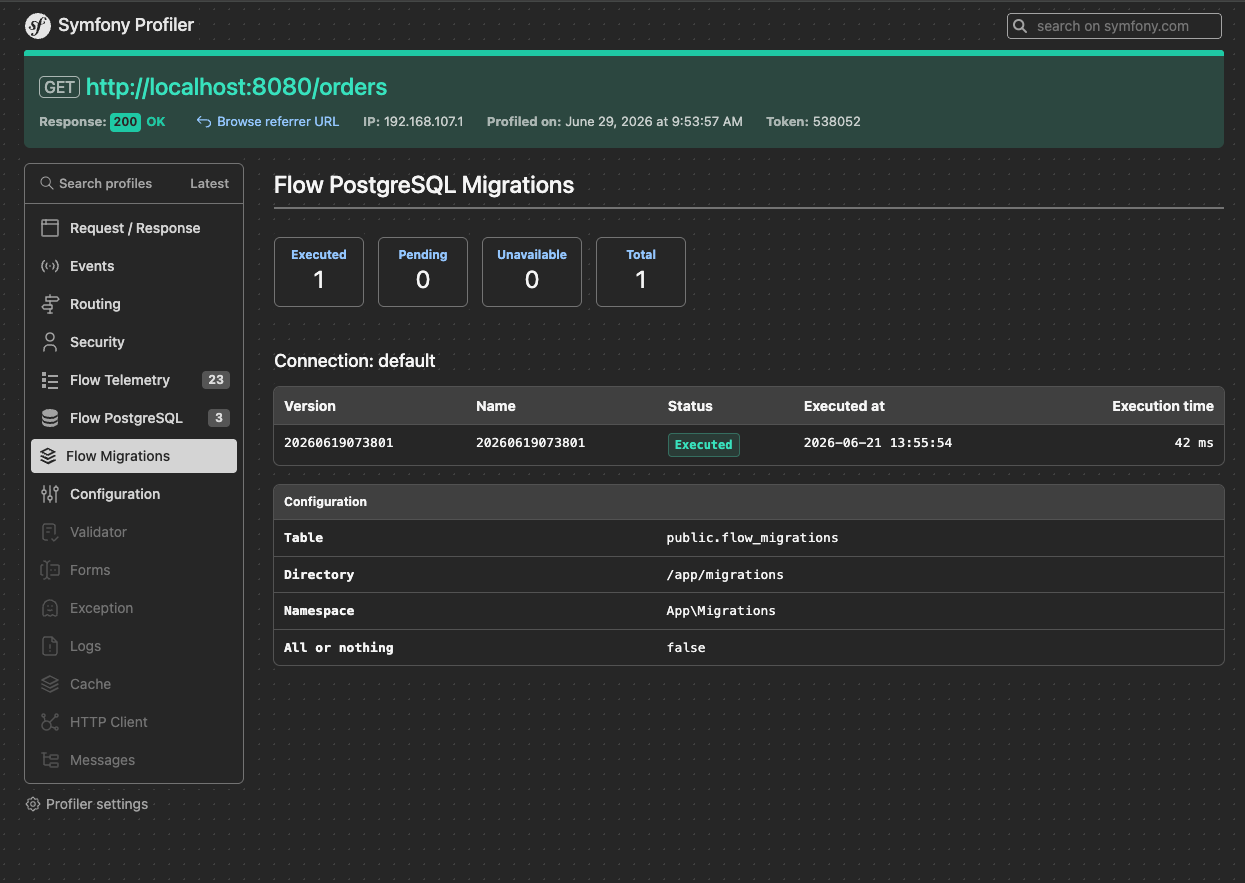Click the Cache stack icon
Viewport: 1245px width, 883px height.
tap(50, 684)
